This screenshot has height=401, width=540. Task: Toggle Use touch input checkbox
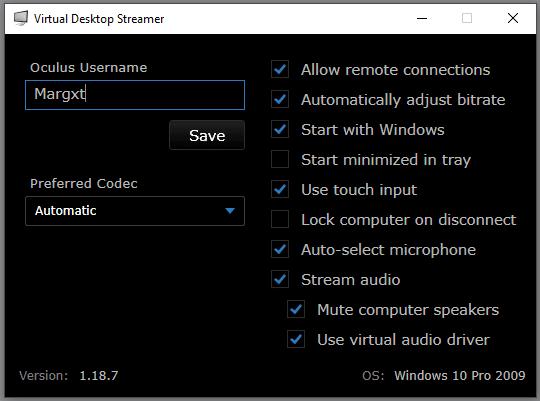[x=280, y=189]
